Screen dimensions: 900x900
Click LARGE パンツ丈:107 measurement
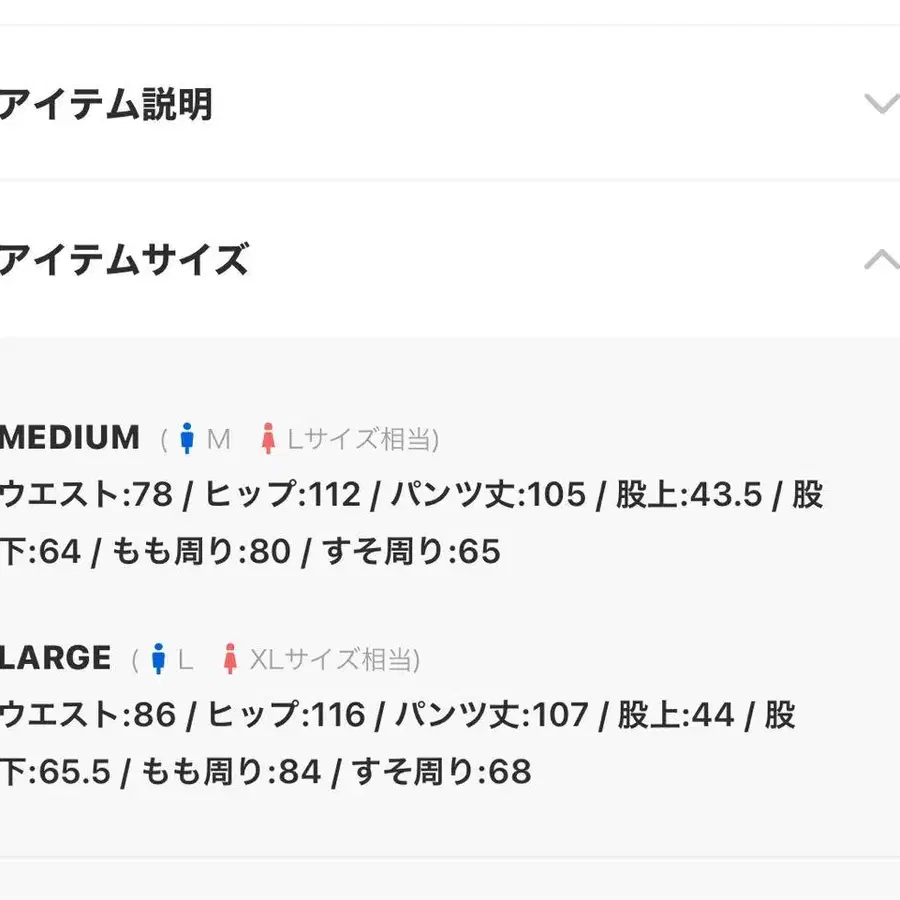point(491,715)
